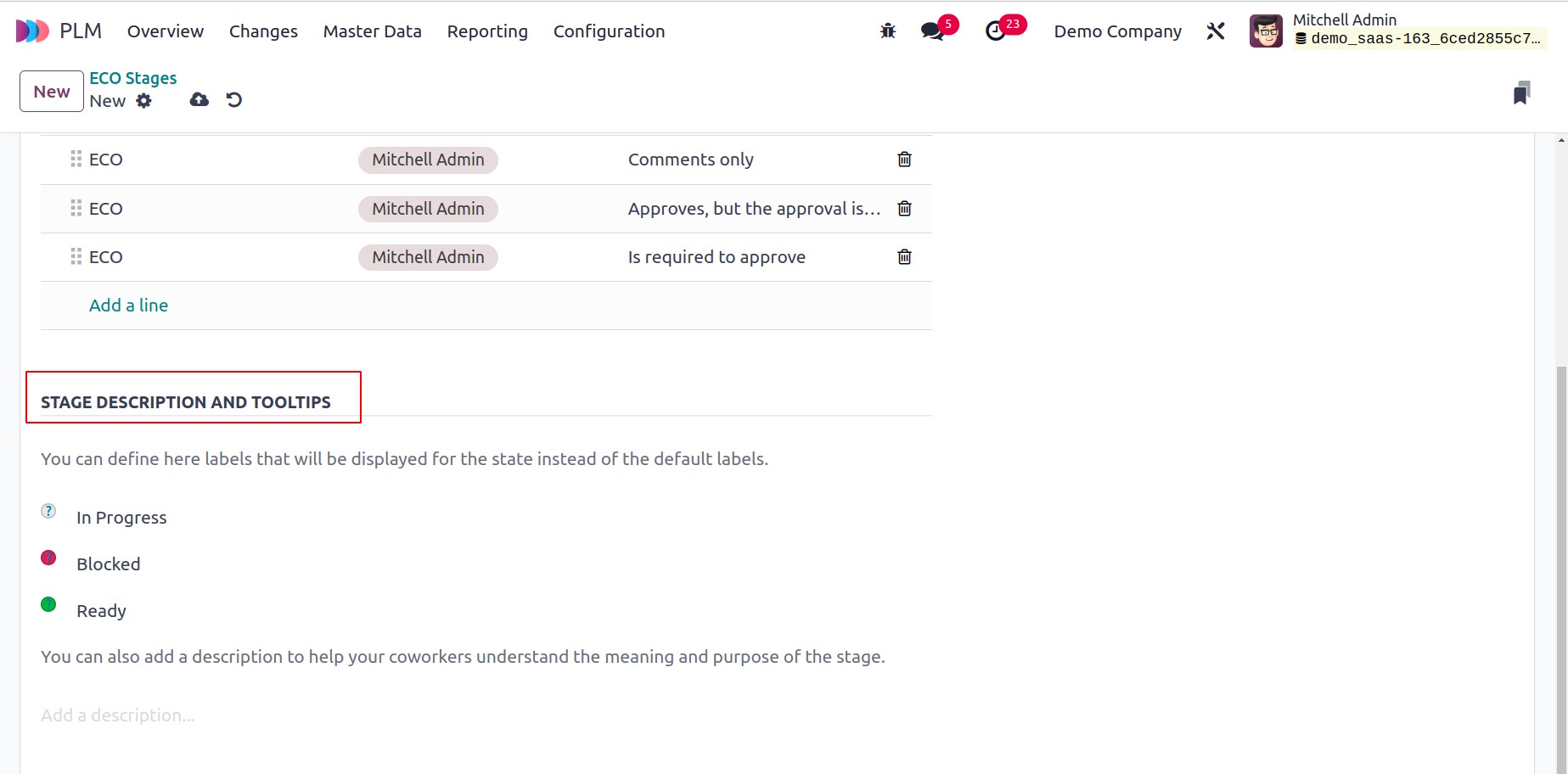Open the ECO Stages breadcrumb link
The image size is (1568, 774).
click(133, 78)
